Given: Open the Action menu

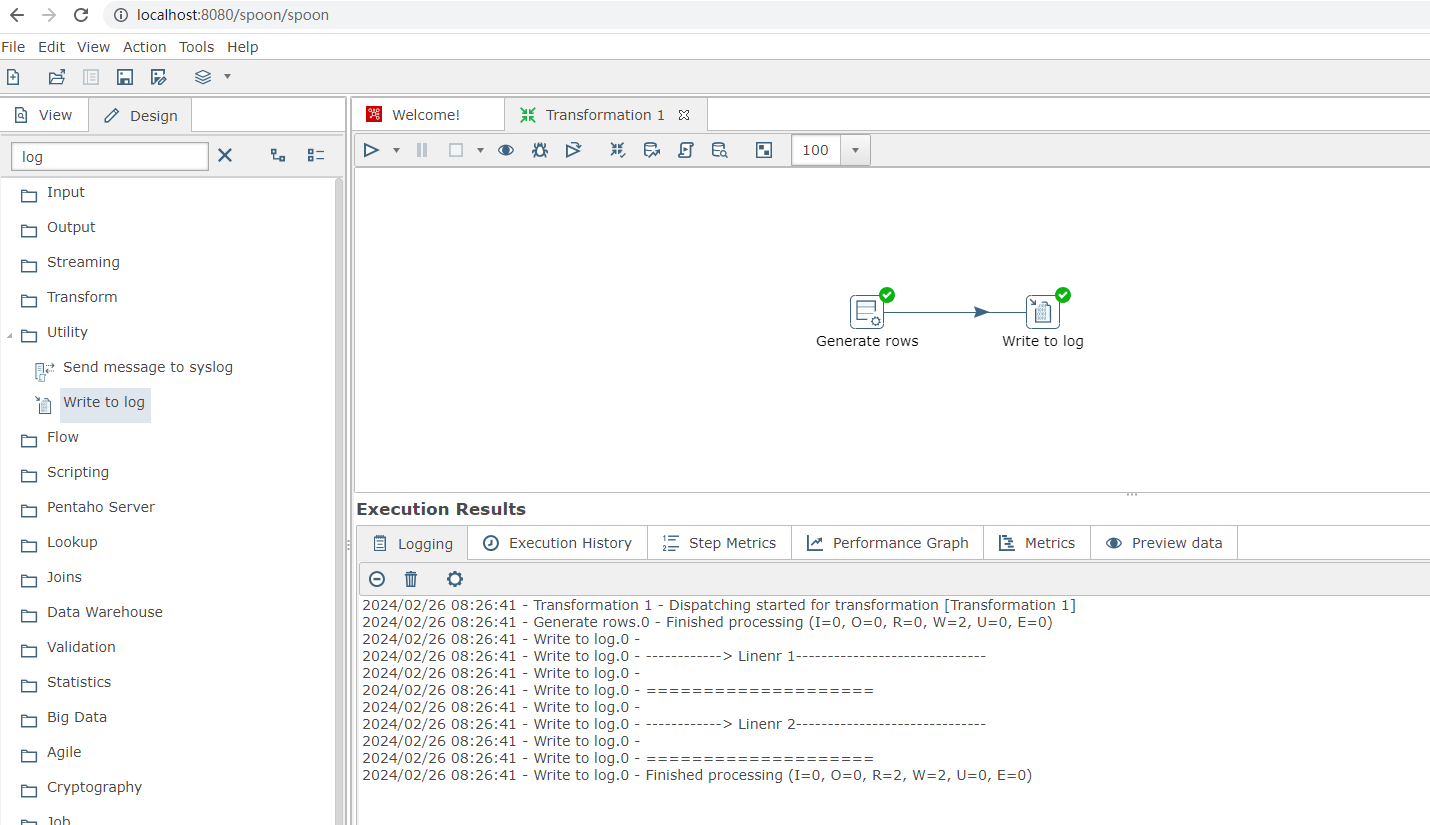Looking at the screenshot, I should 144,47.
